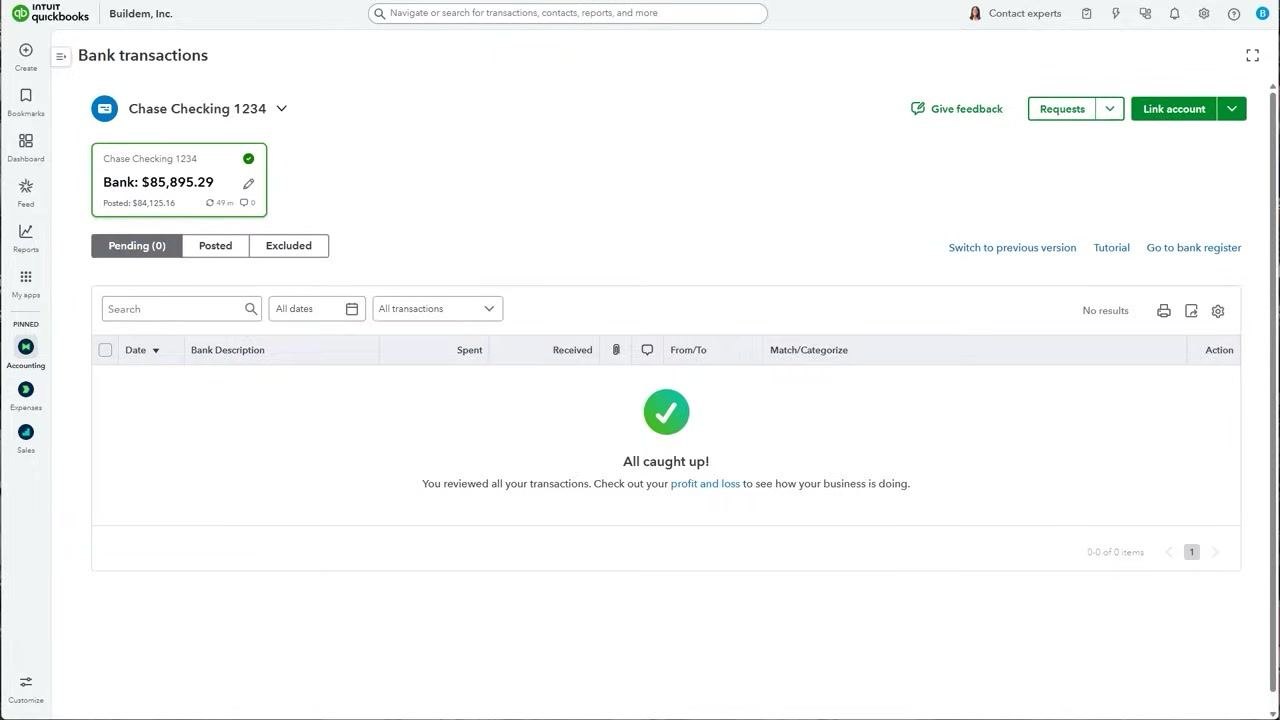Open Reports from the sidebar
1280x720 pixels.
[x=26, y=238]
